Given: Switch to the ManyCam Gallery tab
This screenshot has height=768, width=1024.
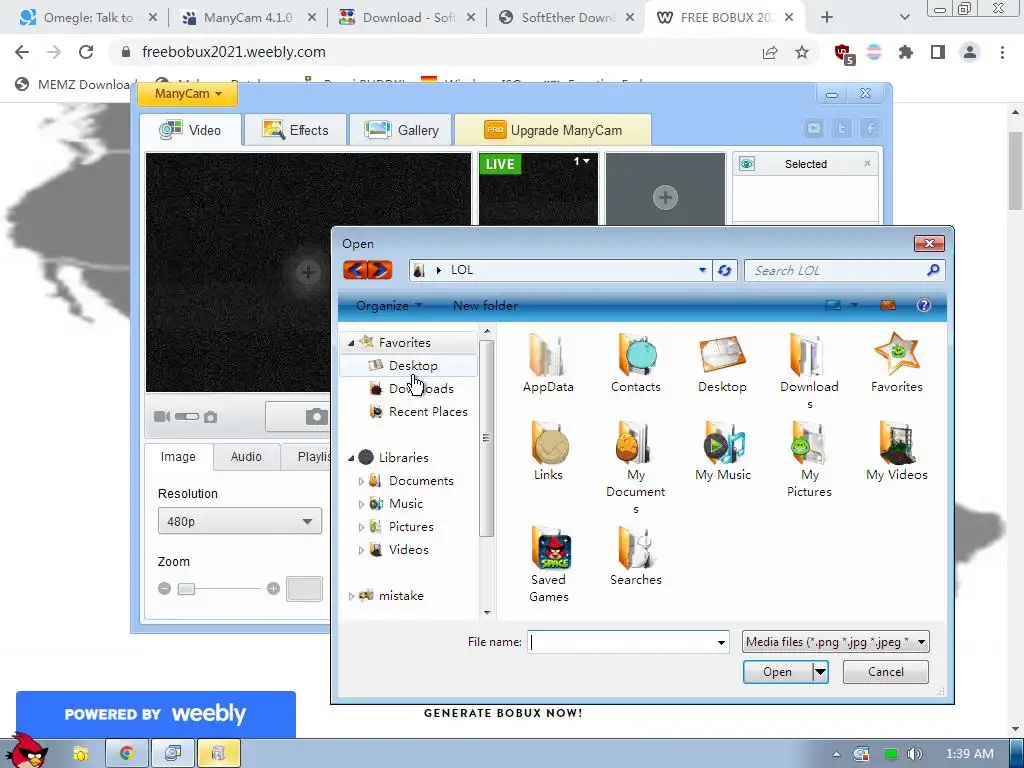Looking at the screenshot, I should pos(402,130).
